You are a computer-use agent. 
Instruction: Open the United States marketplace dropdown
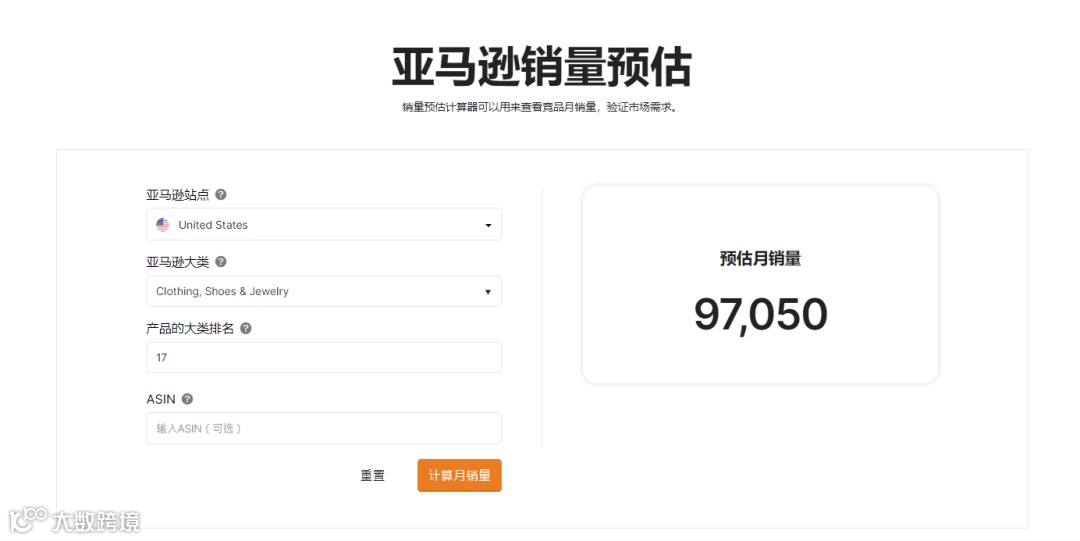(x=324, y=225)
